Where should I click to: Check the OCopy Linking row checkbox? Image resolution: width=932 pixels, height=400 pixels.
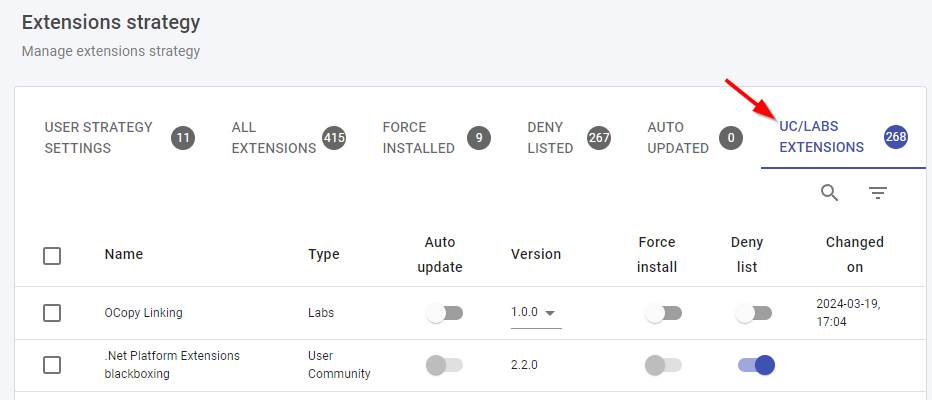point(52,313)
